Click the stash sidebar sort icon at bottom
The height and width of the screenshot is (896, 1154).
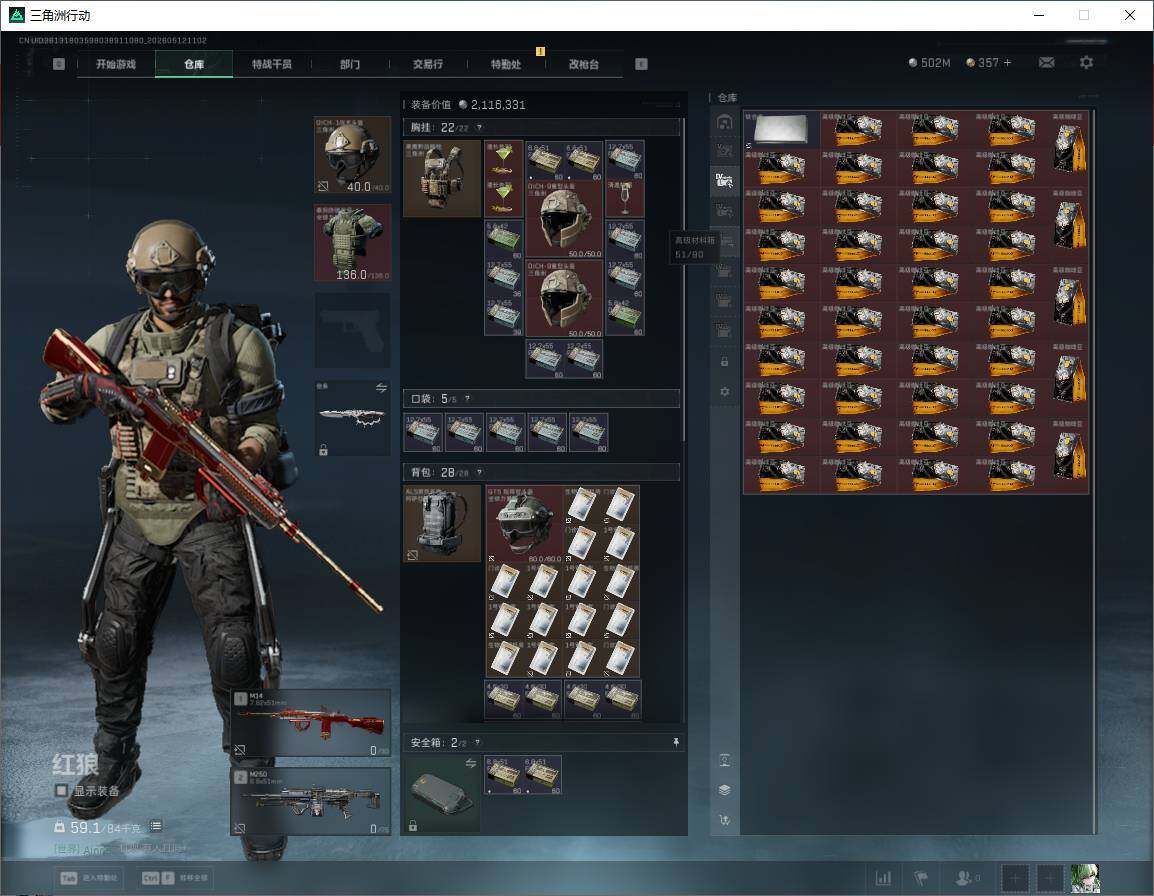(x=725, y=819)
